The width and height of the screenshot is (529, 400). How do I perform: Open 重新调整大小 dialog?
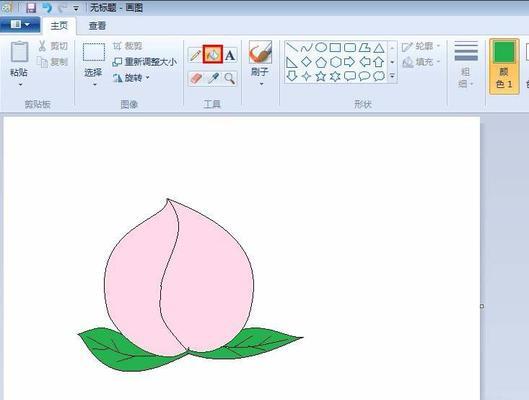[144, 62]
